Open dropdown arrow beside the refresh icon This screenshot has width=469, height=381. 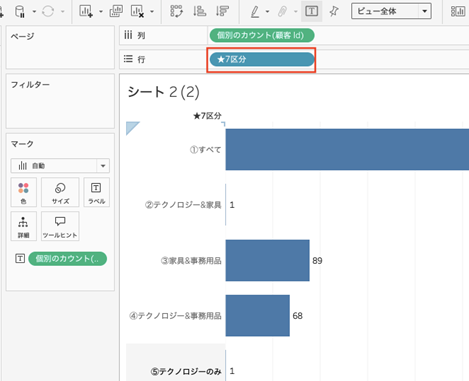63,12
